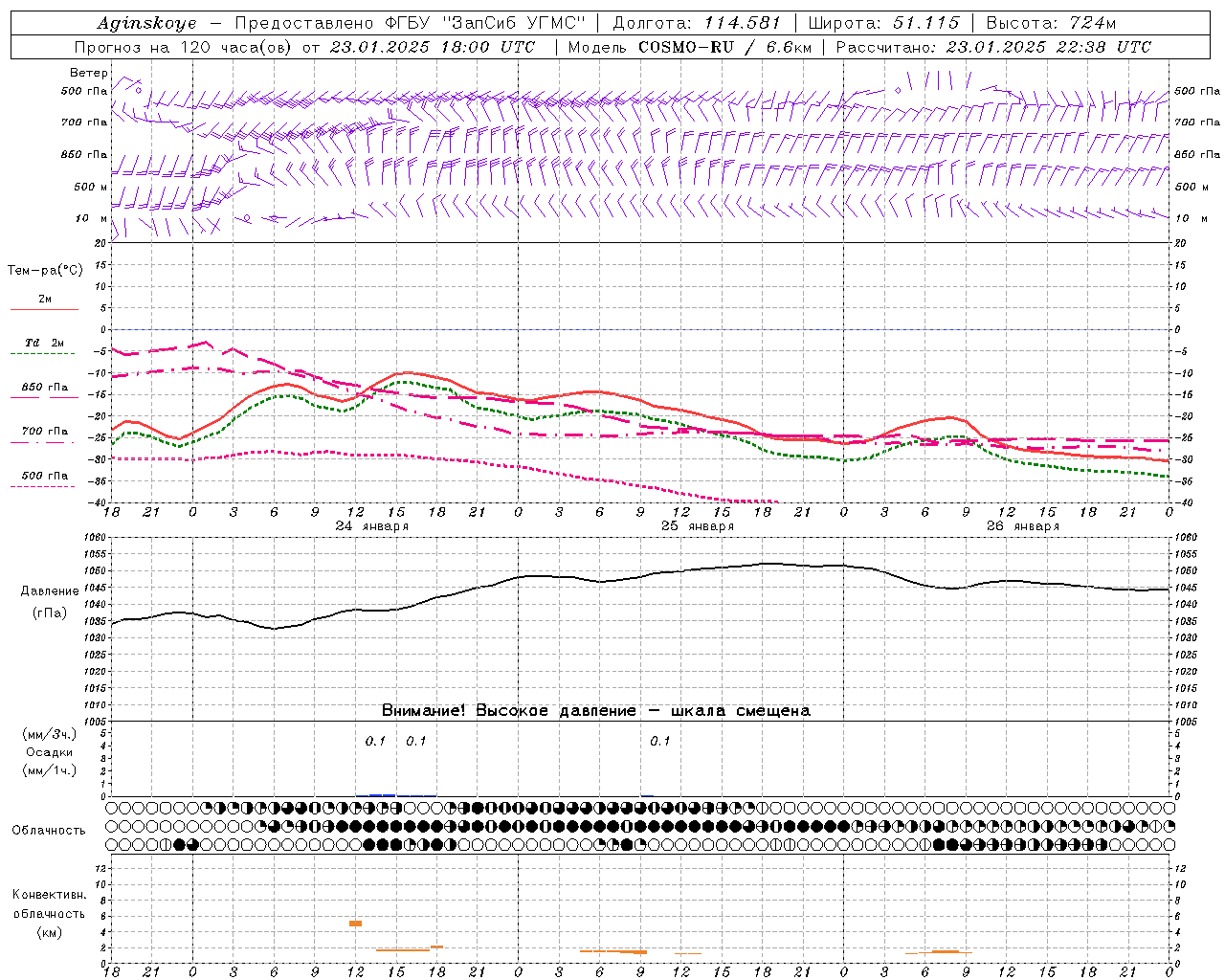Screen dimensions: 1225x980
Task: Click the tall orange convective bar at 12h 24 января
Action: coord(355,924)
